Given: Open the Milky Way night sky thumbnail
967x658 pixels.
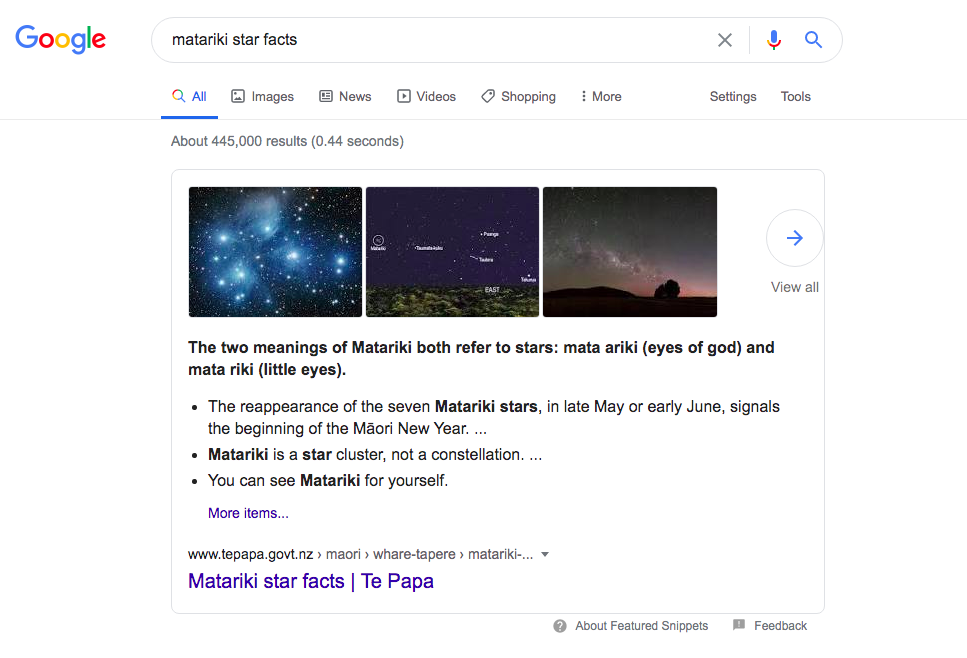Looking at the screenshot, I should point(630,252).
